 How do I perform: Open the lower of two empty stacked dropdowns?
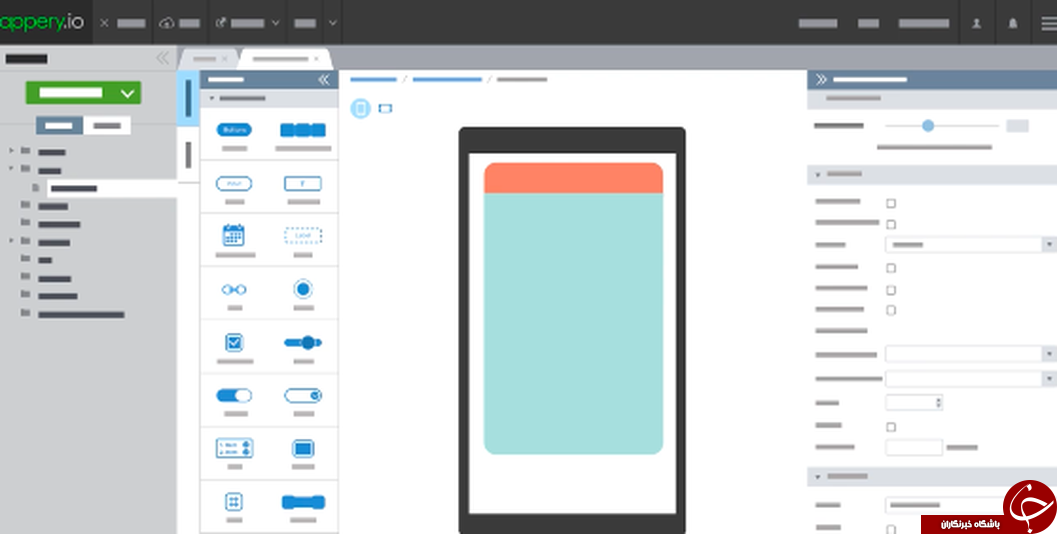tap(970, 378)
